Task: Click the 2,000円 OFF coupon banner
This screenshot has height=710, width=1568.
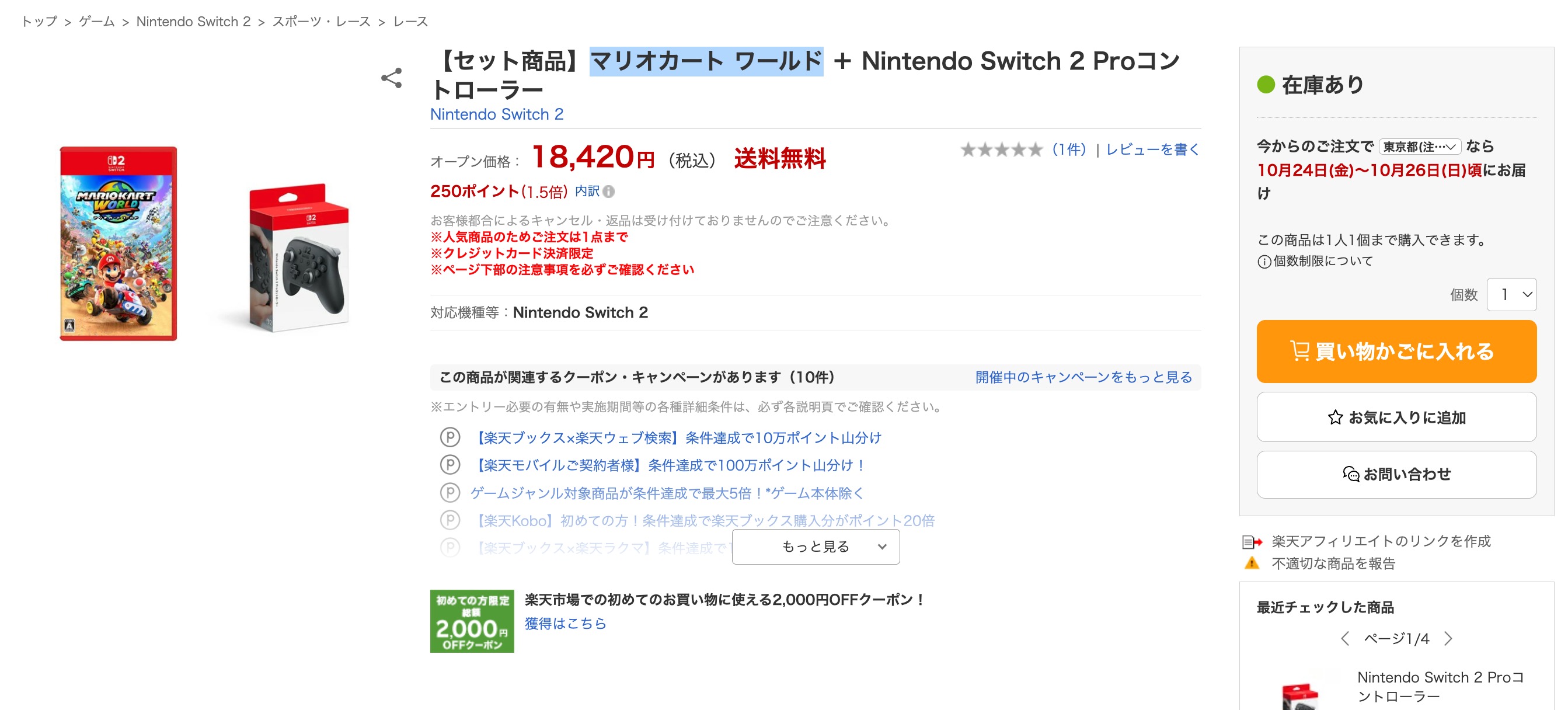Action: pyautogui.click(x=472, y=621)
